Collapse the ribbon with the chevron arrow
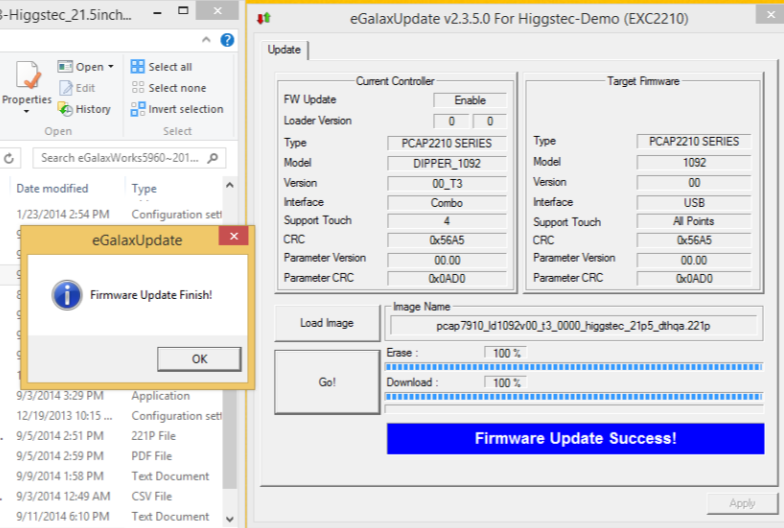Image resolution: width=784 pixels, height=528 pixels. coord(206,40)
